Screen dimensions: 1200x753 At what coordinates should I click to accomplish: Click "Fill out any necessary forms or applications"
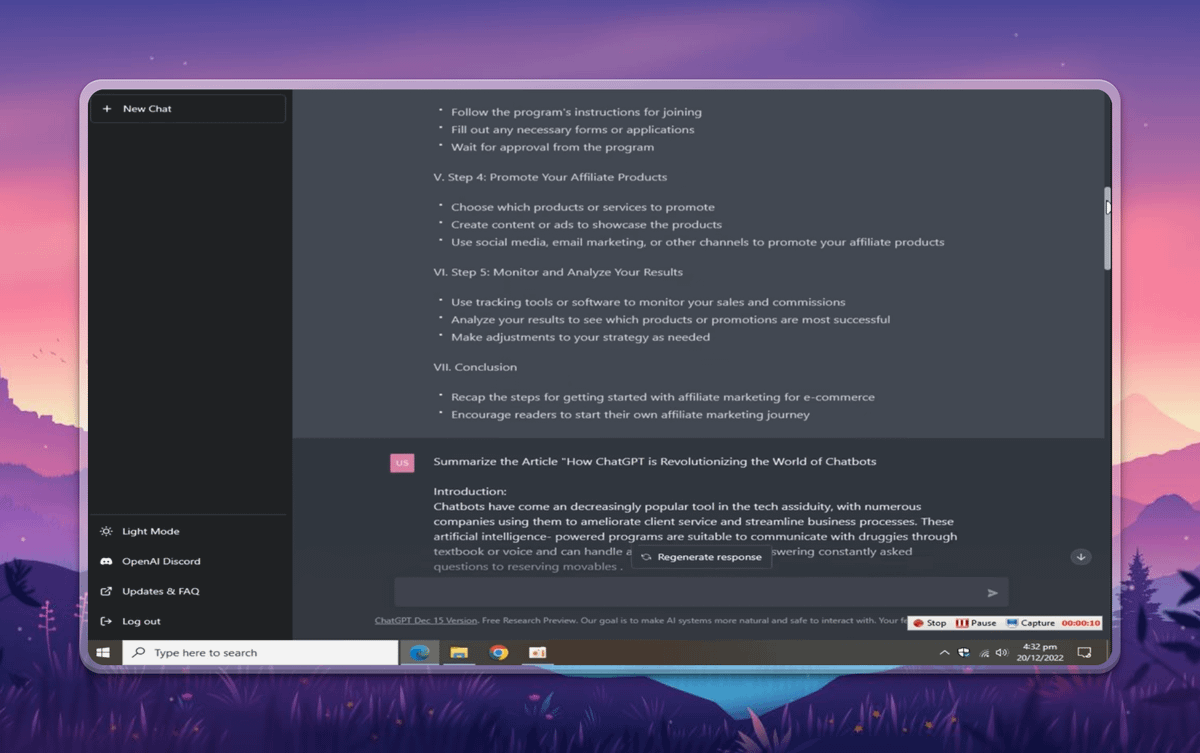coord(572,129)
